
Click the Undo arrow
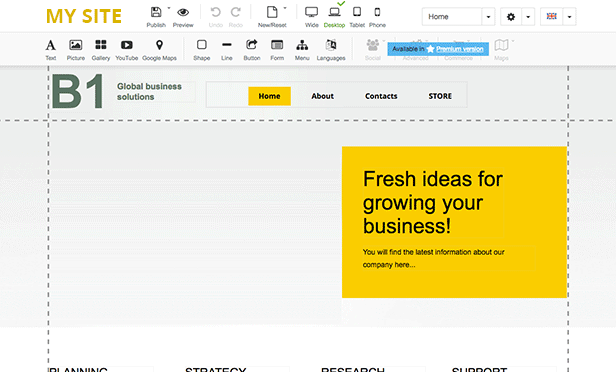pos(215,12)
